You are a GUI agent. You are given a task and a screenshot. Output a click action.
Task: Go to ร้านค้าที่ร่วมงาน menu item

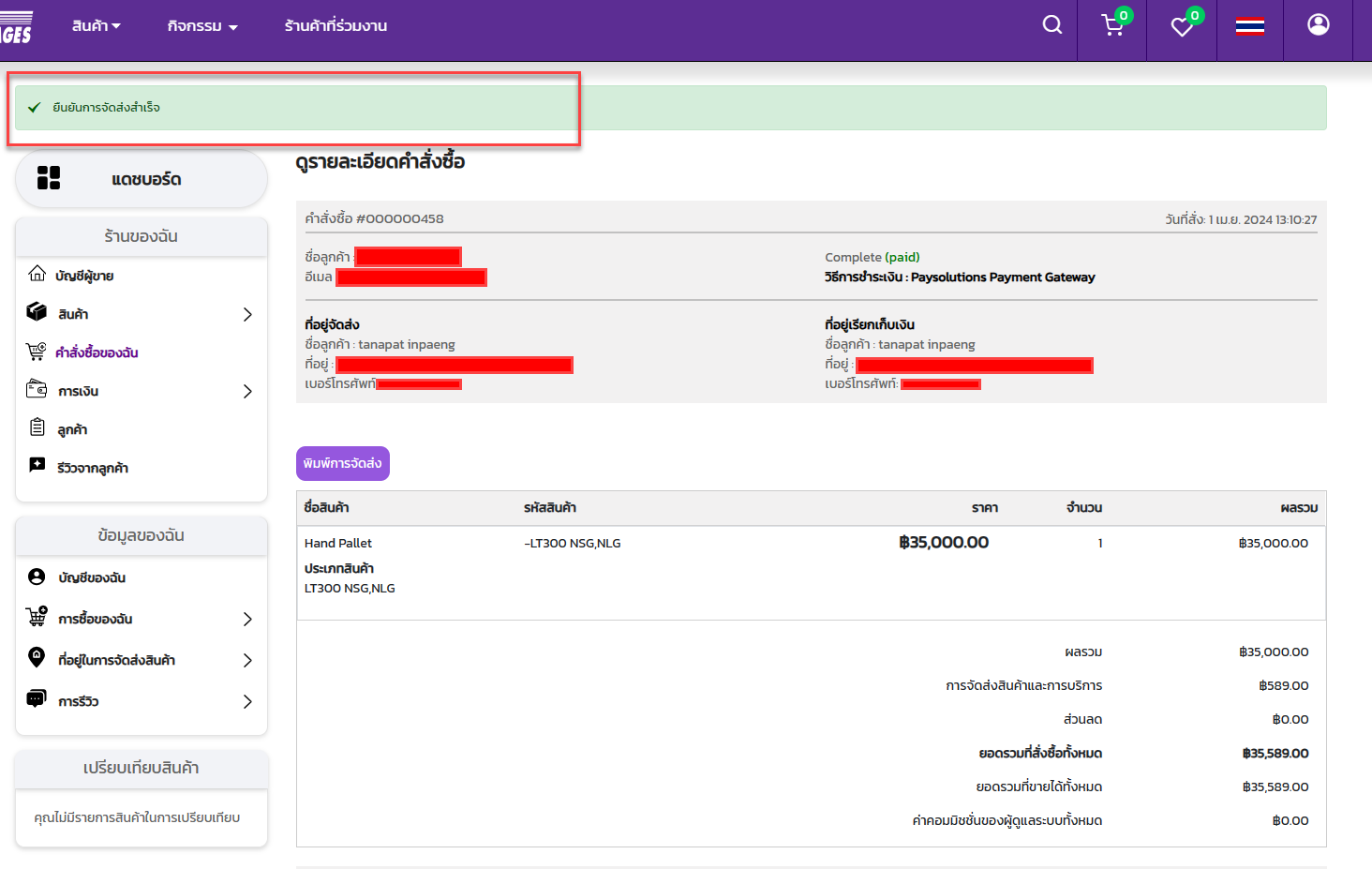[336, 26]
